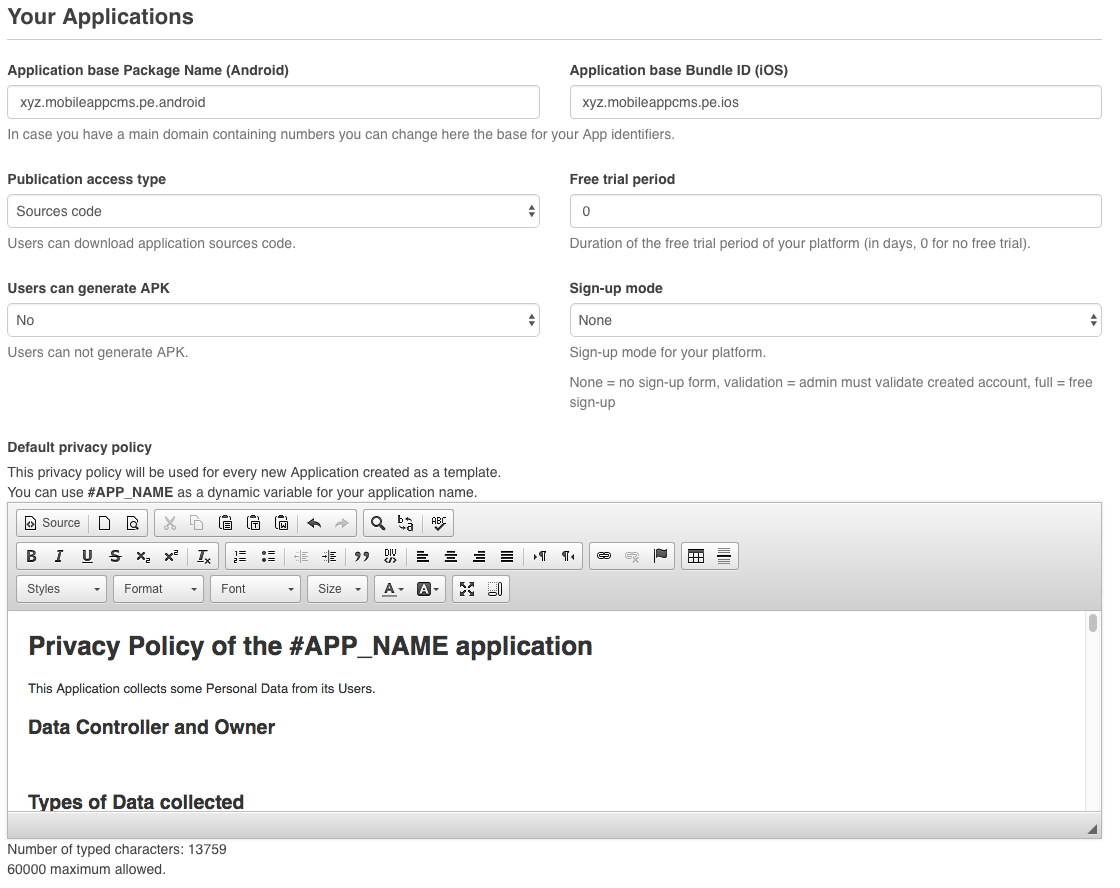Expand the Users can generate APK dropdown
Image resolution: width=1120 pixels, height=888 pixels.
(273, 320)
